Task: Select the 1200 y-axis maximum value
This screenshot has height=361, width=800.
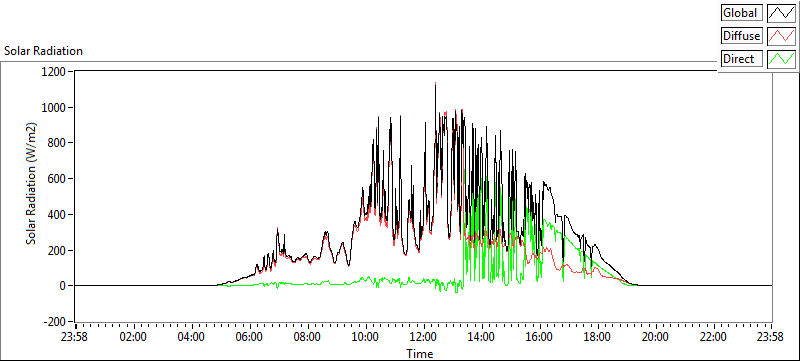Action: pyautogui.click(x=55, y=71)
